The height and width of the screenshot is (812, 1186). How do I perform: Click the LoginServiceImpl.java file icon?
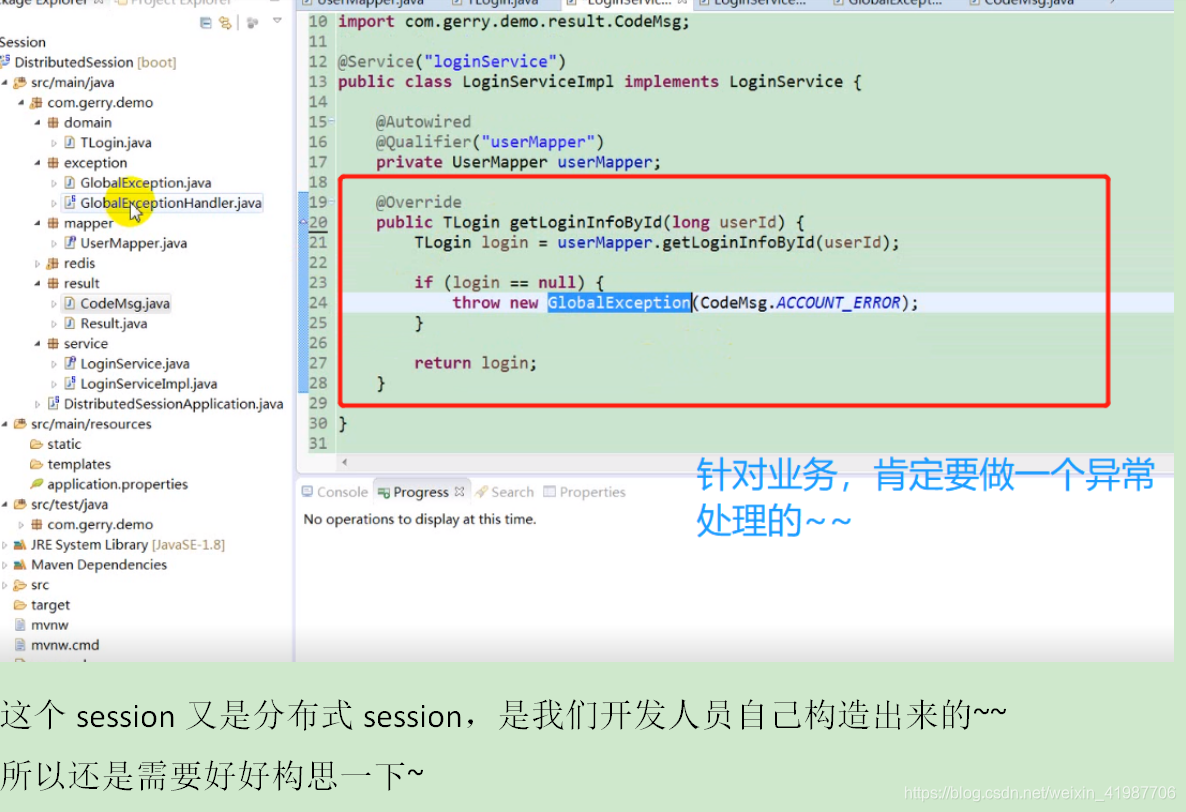click(70, 383)
